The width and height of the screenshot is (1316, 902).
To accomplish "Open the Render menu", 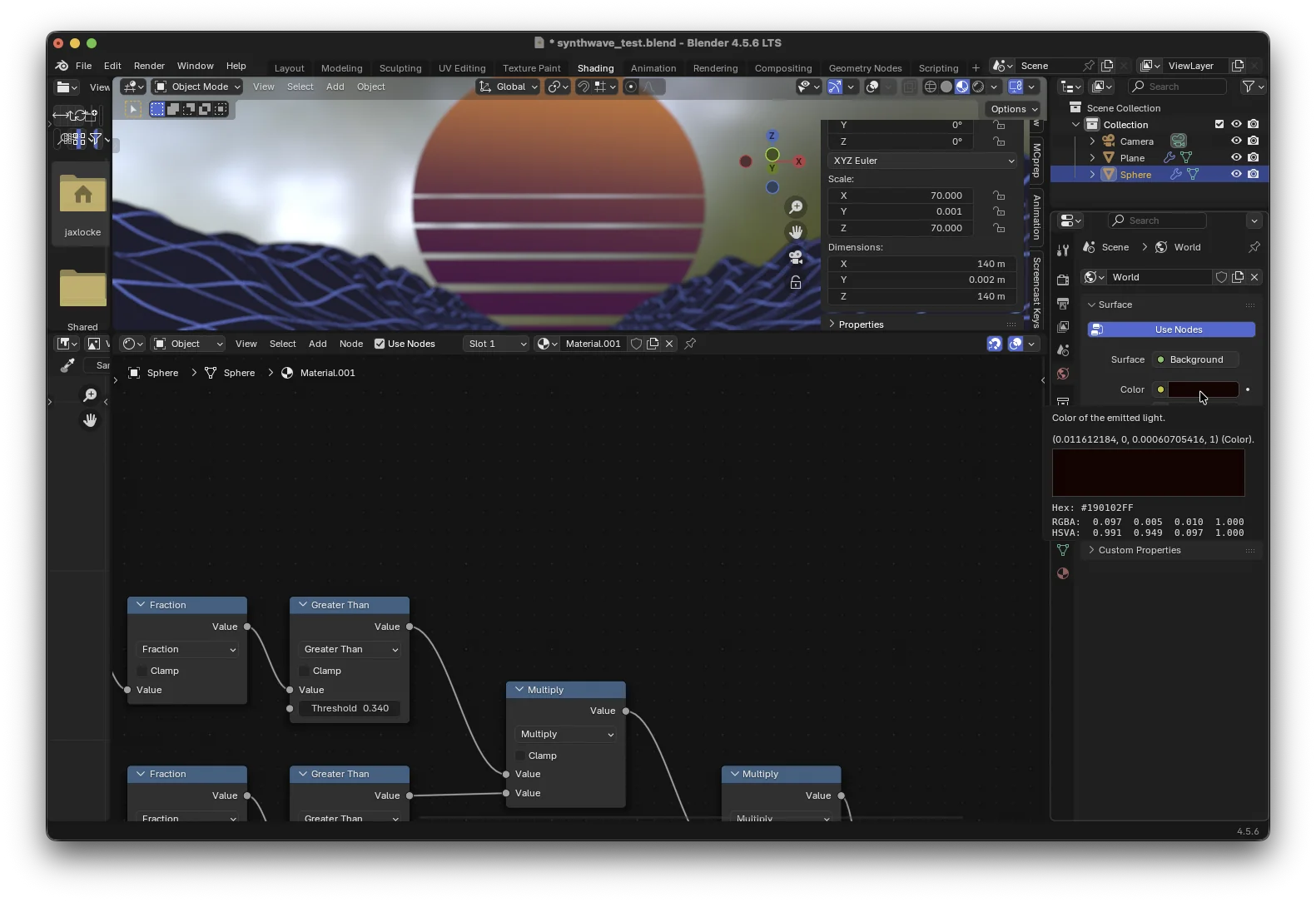I will 149,66.
